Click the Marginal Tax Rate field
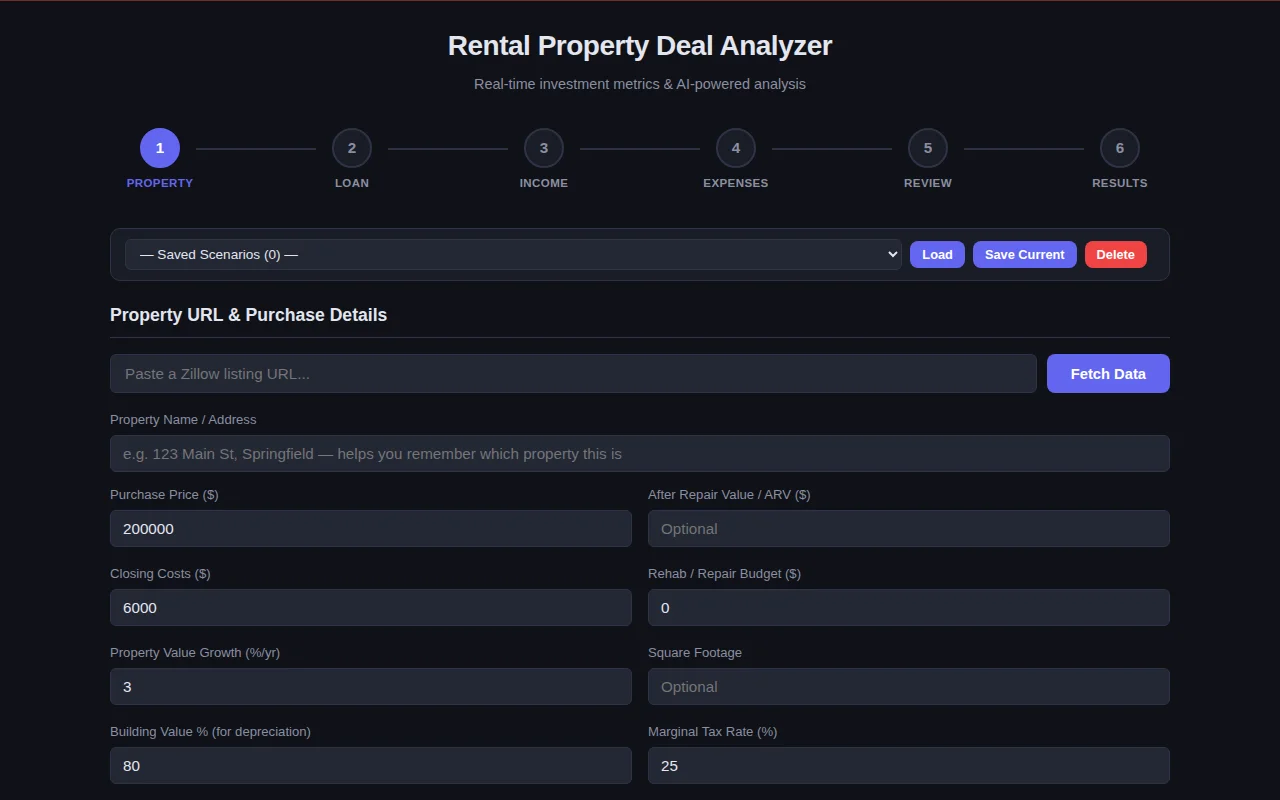This screenshot has height=800, width=1280. tap(909, 765)
